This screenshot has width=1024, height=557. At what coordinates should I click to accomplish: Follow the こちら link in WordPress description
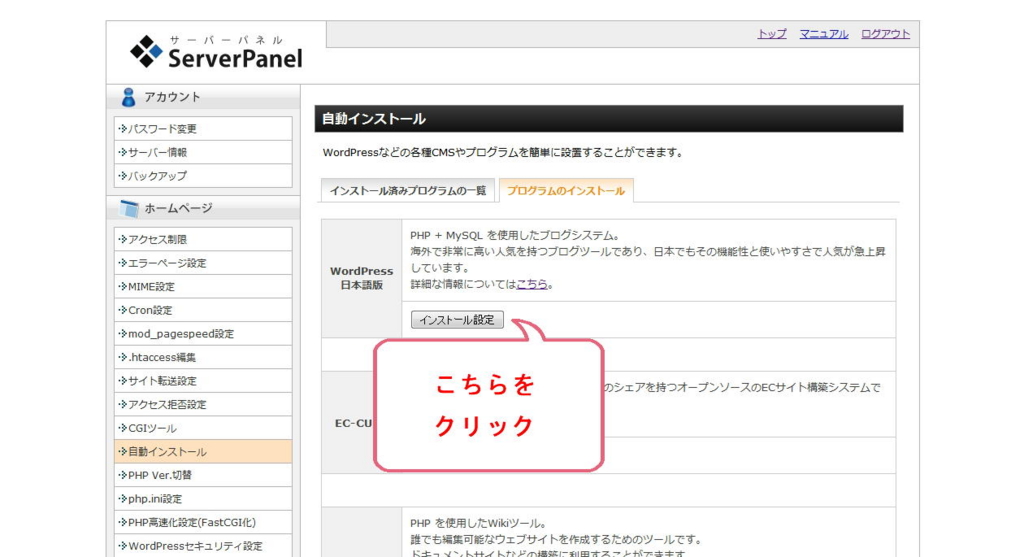point(532,284)
